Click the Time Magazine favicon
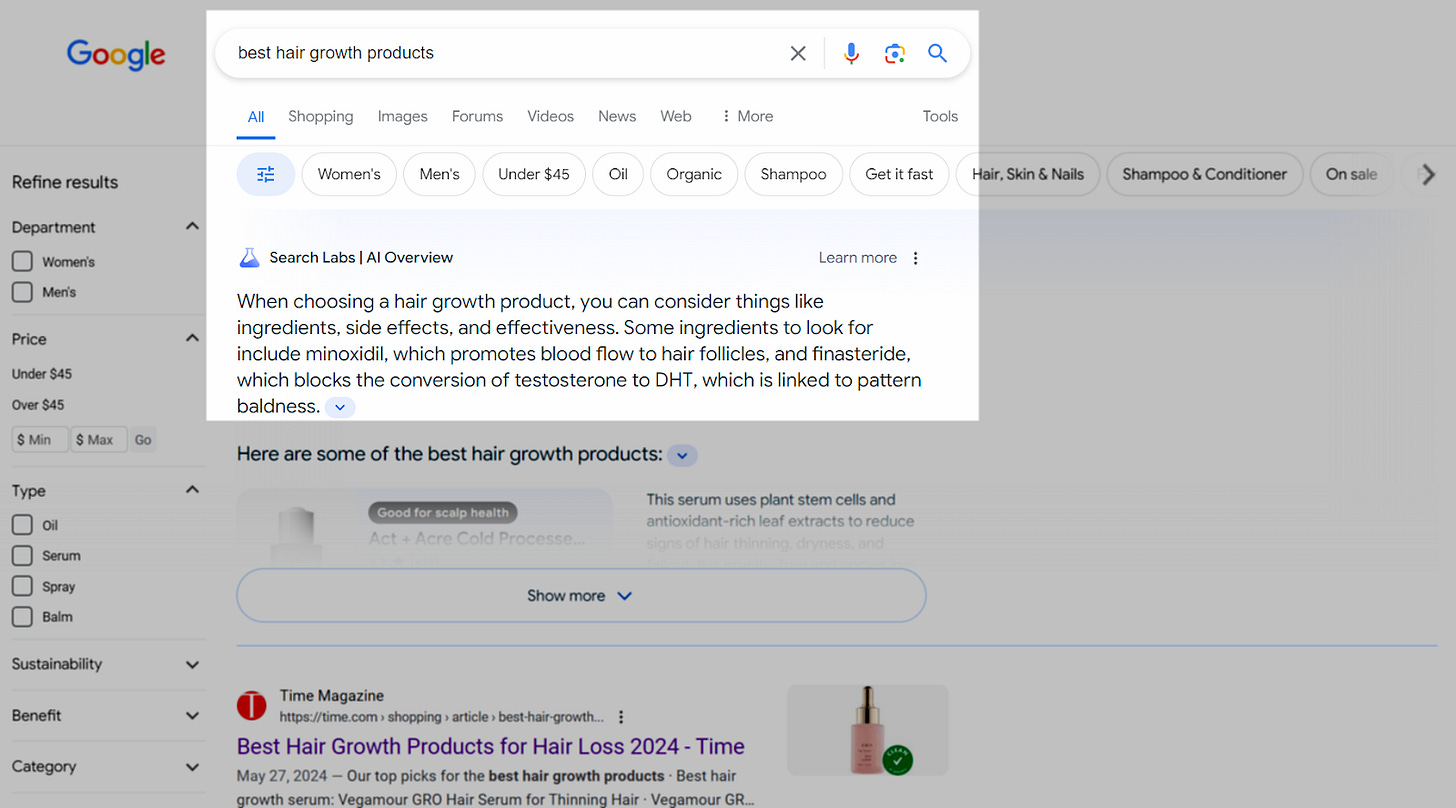 [252, 705]
